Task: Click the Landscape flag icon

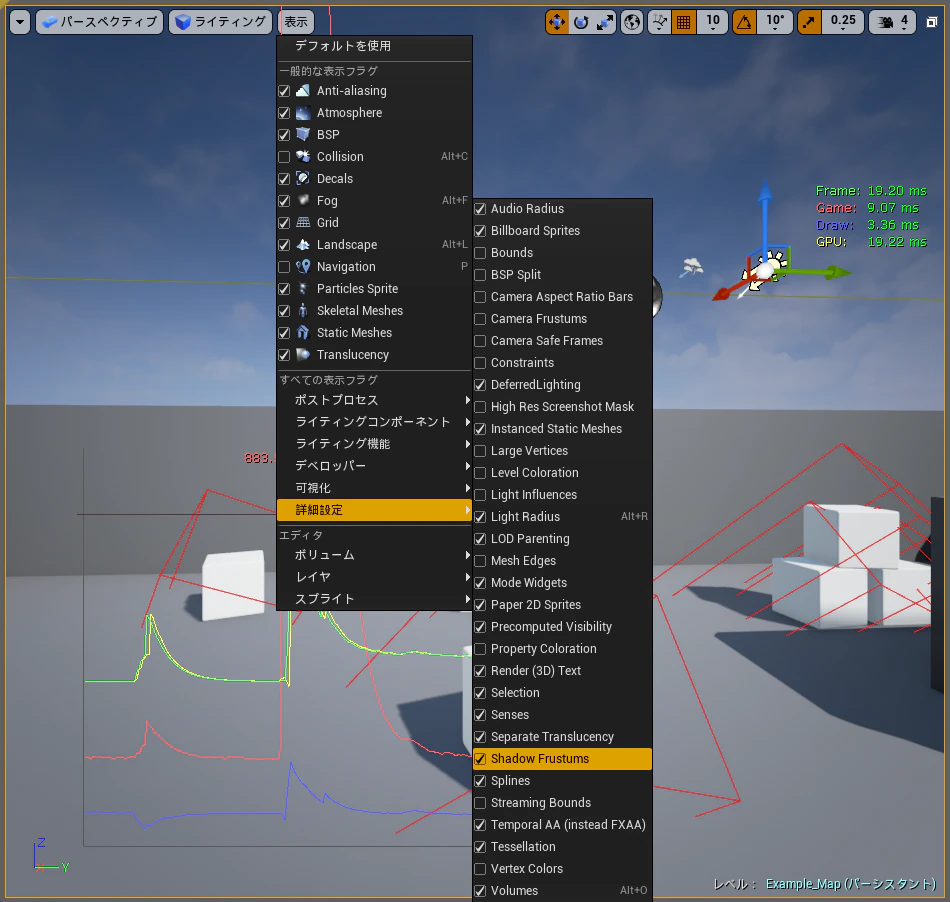Action: coord(303,245)
